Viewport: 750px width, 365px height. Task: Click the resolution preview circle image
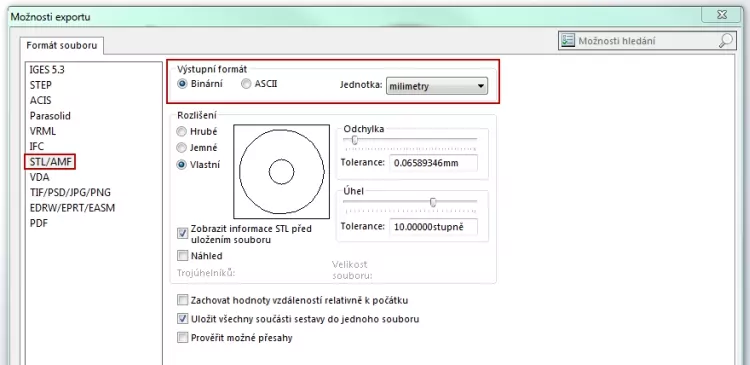click(x=281, y=172)
